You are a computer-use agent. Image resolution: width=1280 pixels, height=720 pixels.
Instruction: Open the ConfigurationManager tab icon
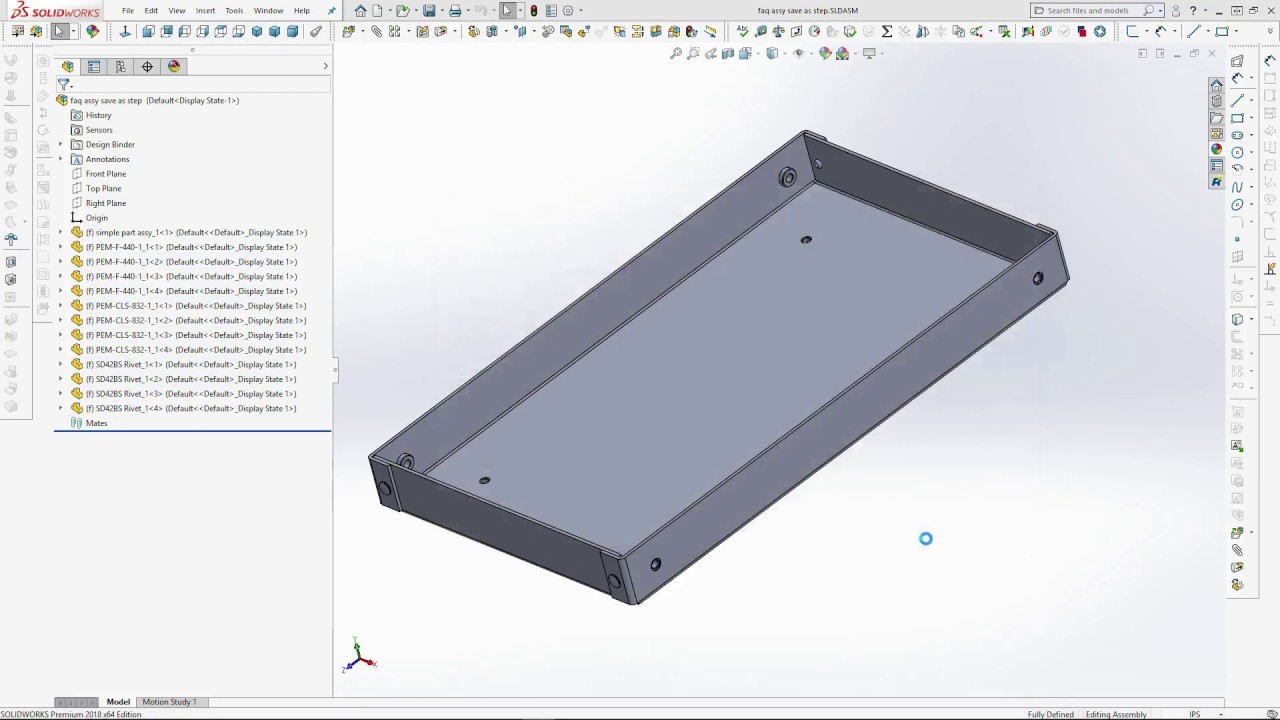pos(120,66)
